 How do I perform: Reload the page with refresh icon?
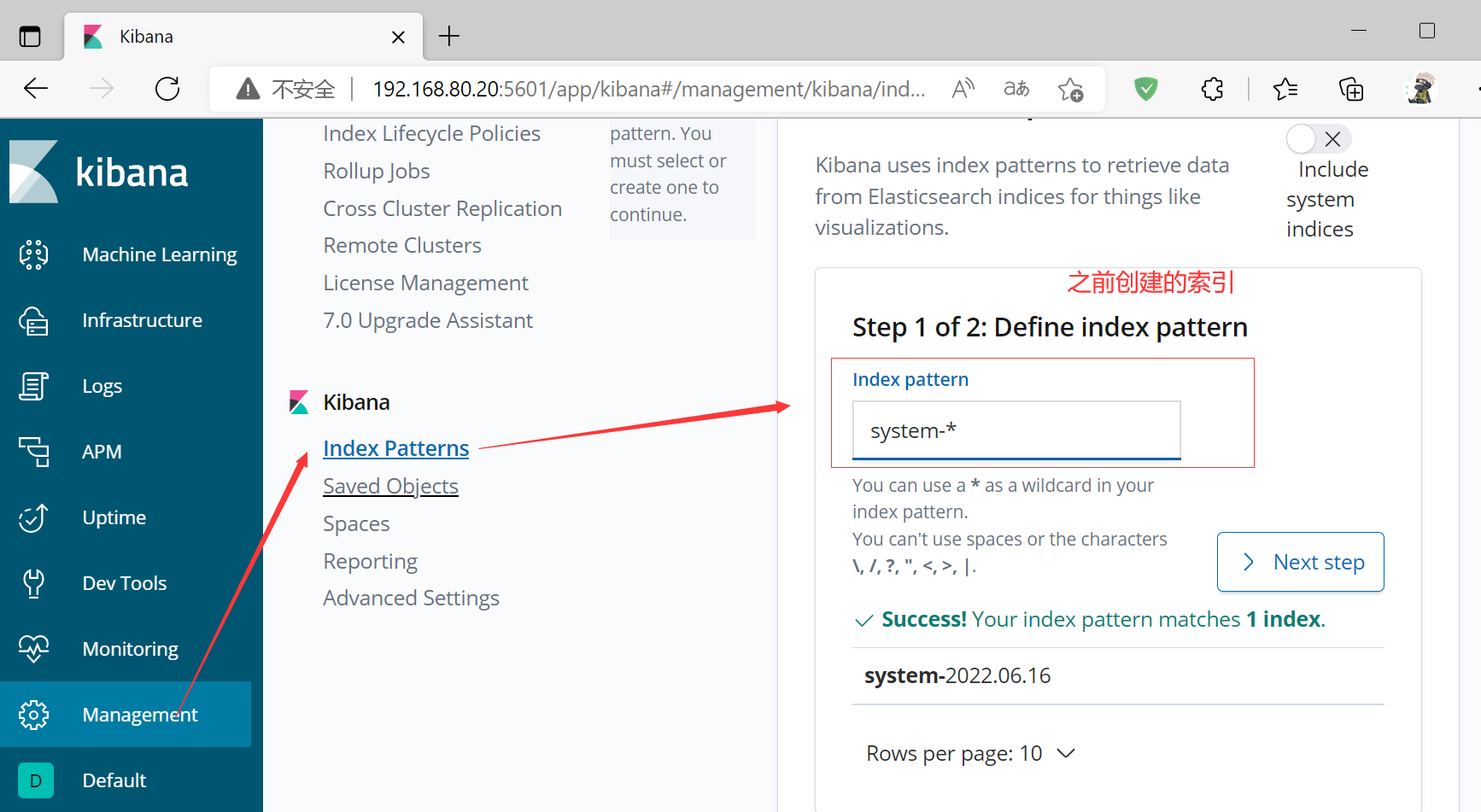tap(167, 88)
